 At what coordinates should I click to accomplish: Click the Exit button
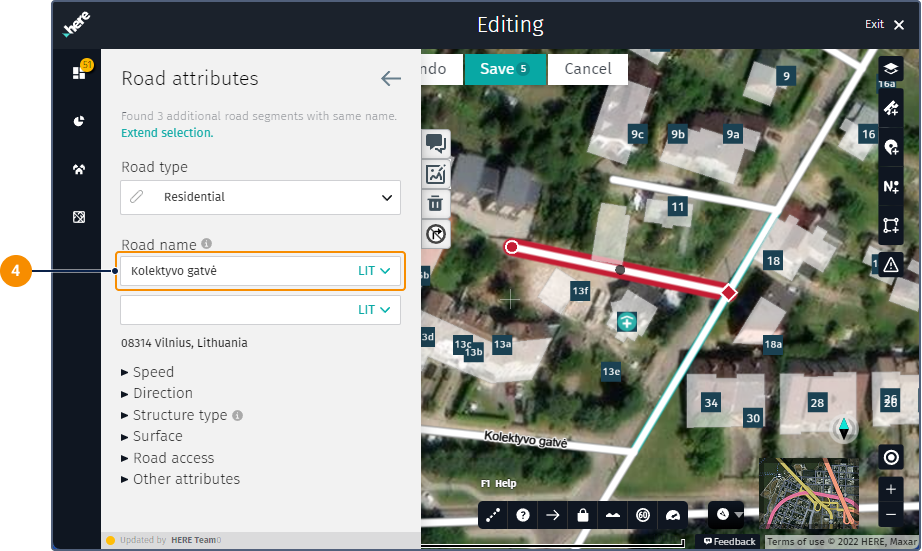point(884,24)
